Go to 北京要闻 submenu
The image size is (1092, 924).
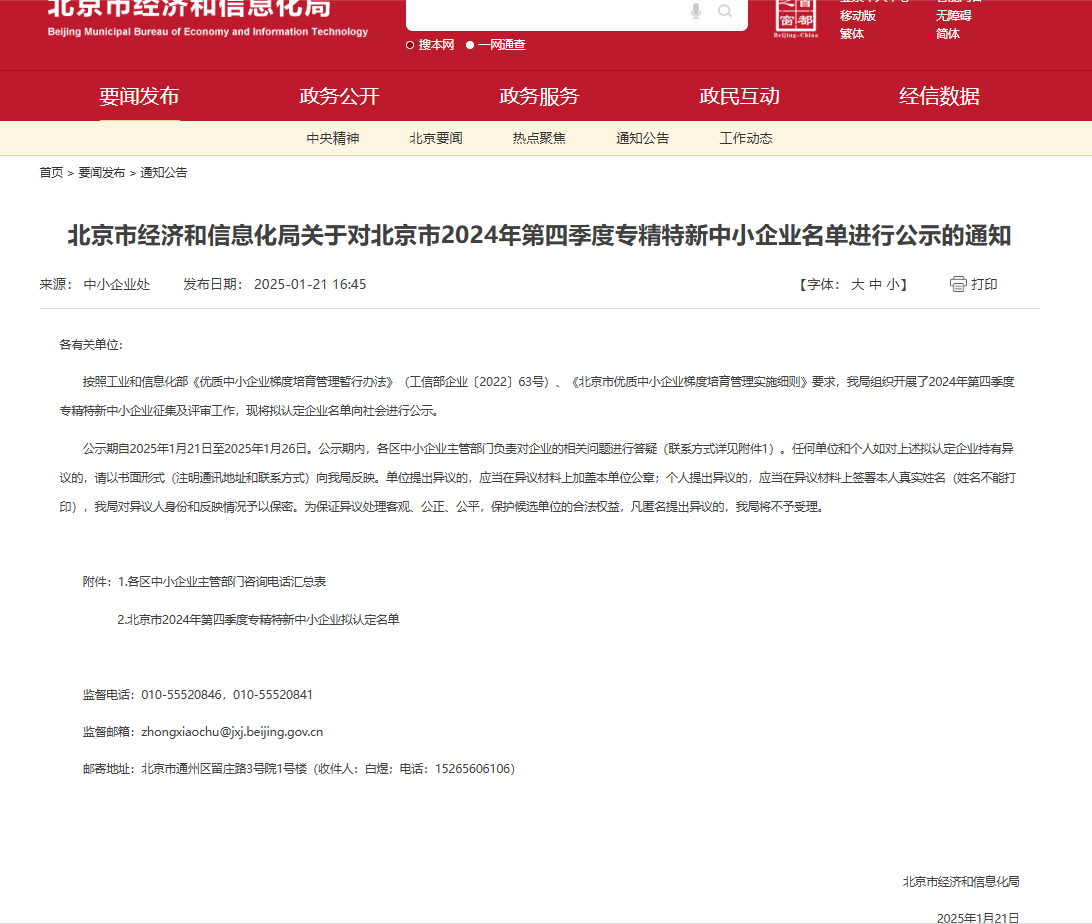coord(436,139)
